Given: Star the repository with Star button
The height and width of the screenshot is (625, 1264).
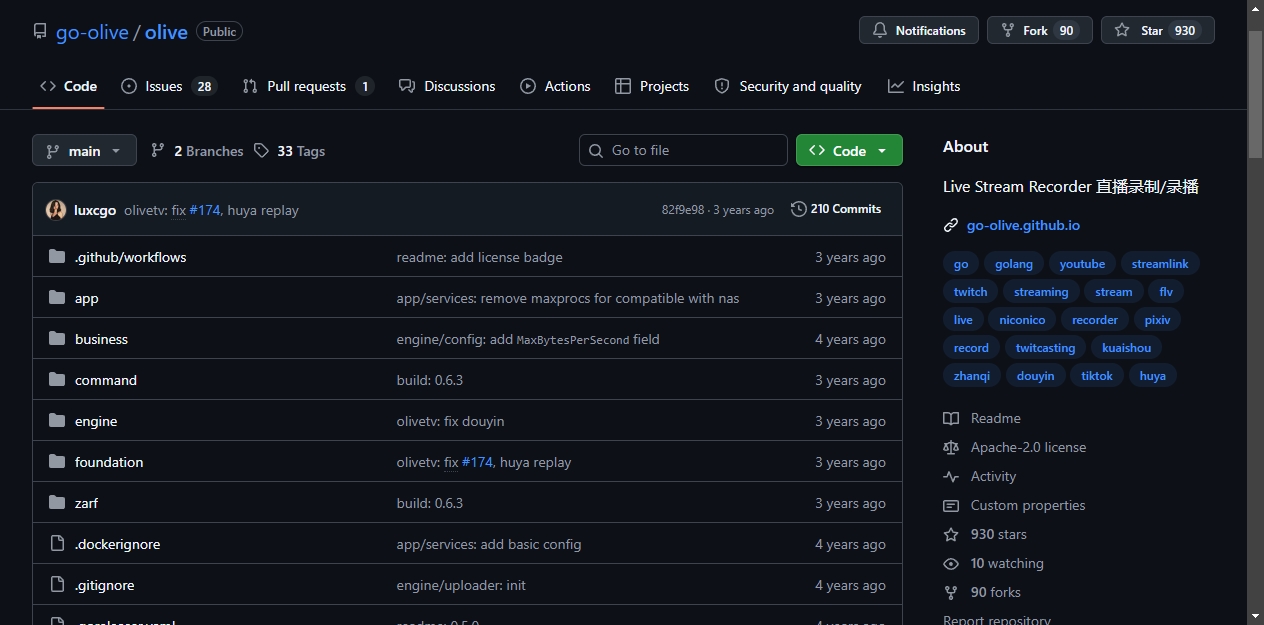Looking at the screenshot, I should point(1158,31).
